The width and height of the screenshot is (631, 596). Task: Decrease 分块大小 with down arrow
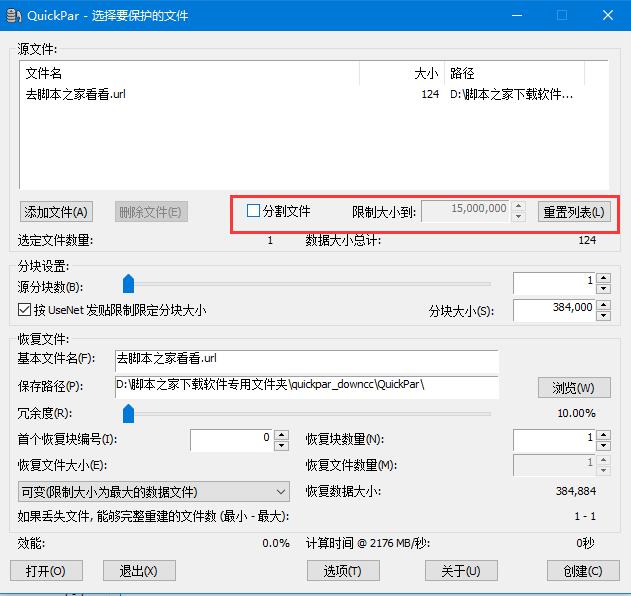tap(603, 316)
